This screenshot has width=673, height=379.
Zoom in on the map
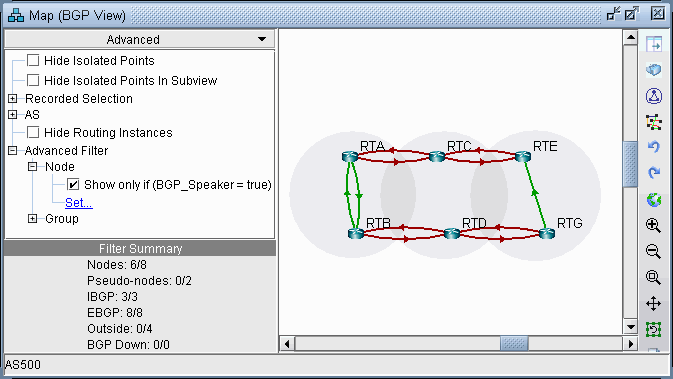tap(653, 225)
